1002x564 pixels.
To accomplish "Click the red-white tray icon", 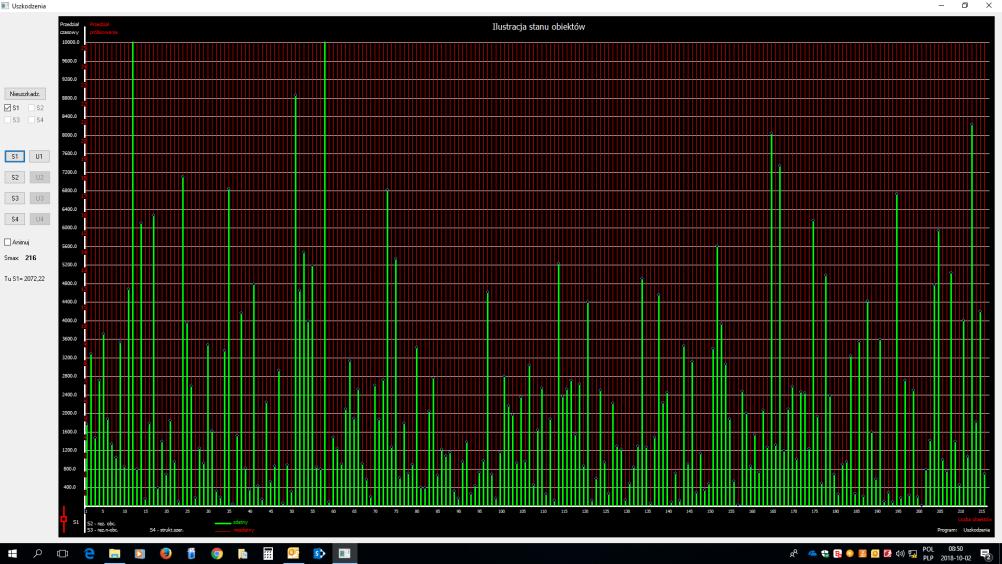I will (837, 553).
